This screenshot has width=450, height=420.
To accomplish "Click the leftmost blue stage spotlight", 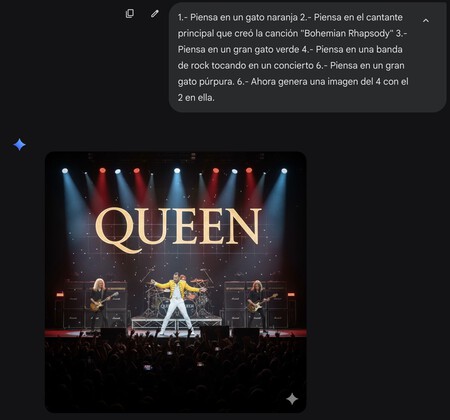I will 65,171.
